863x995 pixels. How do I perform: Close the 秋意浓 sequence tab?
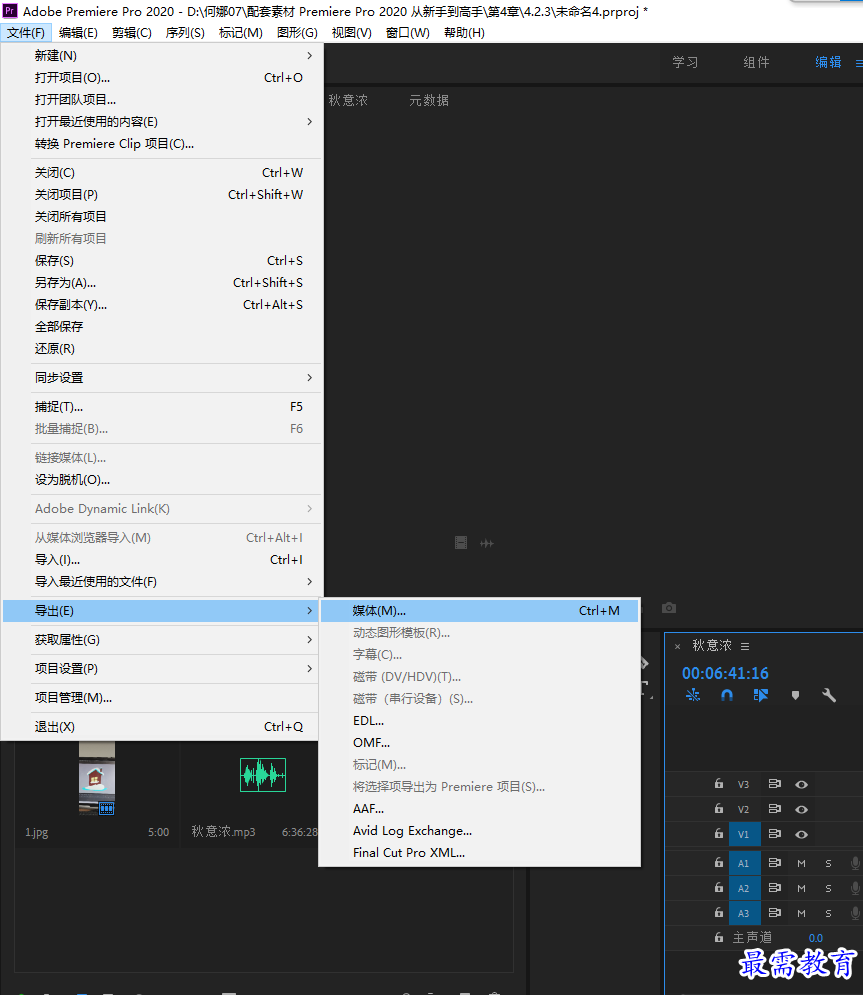tap(677, 647)
